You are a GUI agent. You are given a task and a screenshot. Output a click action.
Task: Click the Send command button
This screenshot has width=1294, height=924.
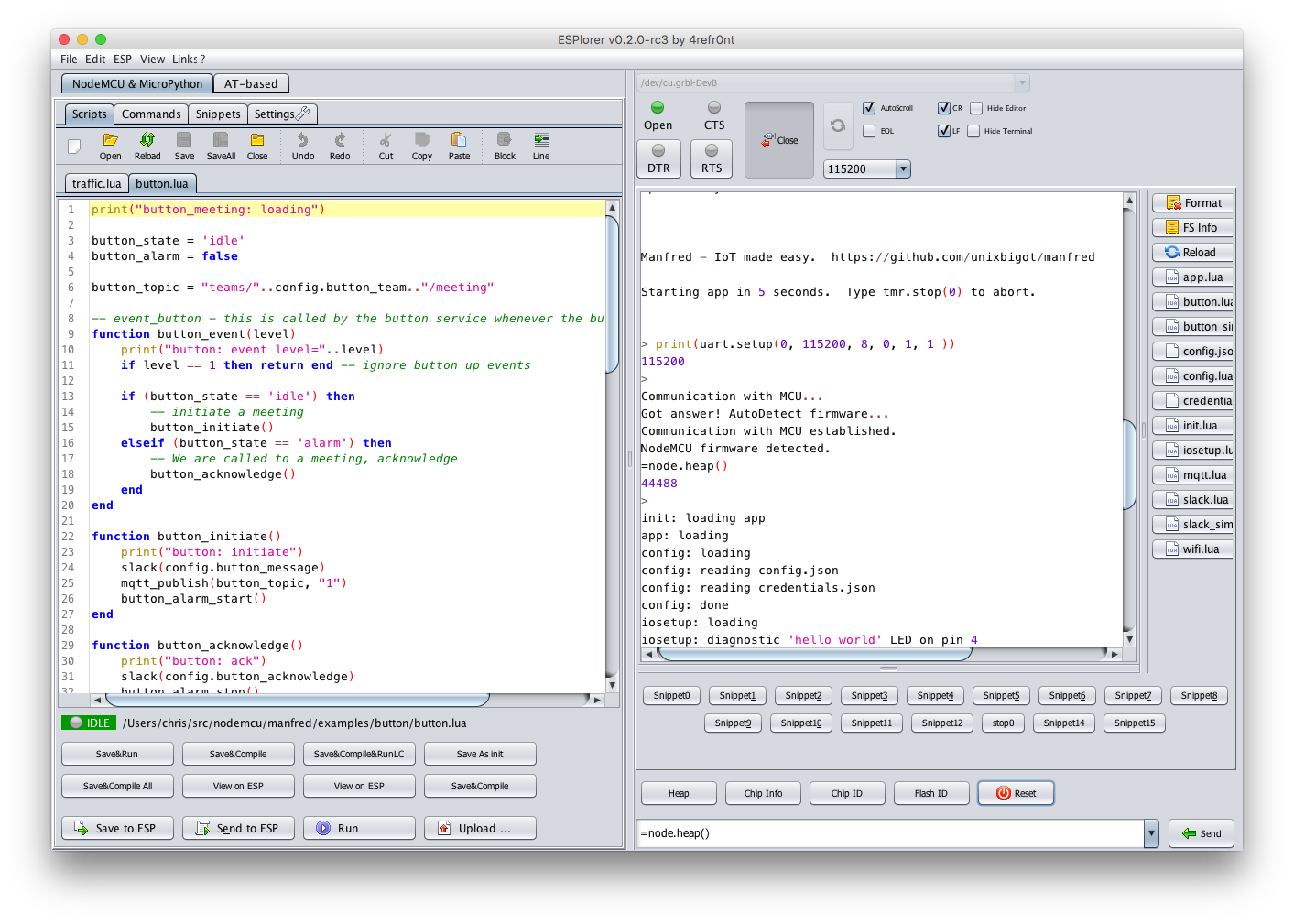click(x=1201, y=832)
